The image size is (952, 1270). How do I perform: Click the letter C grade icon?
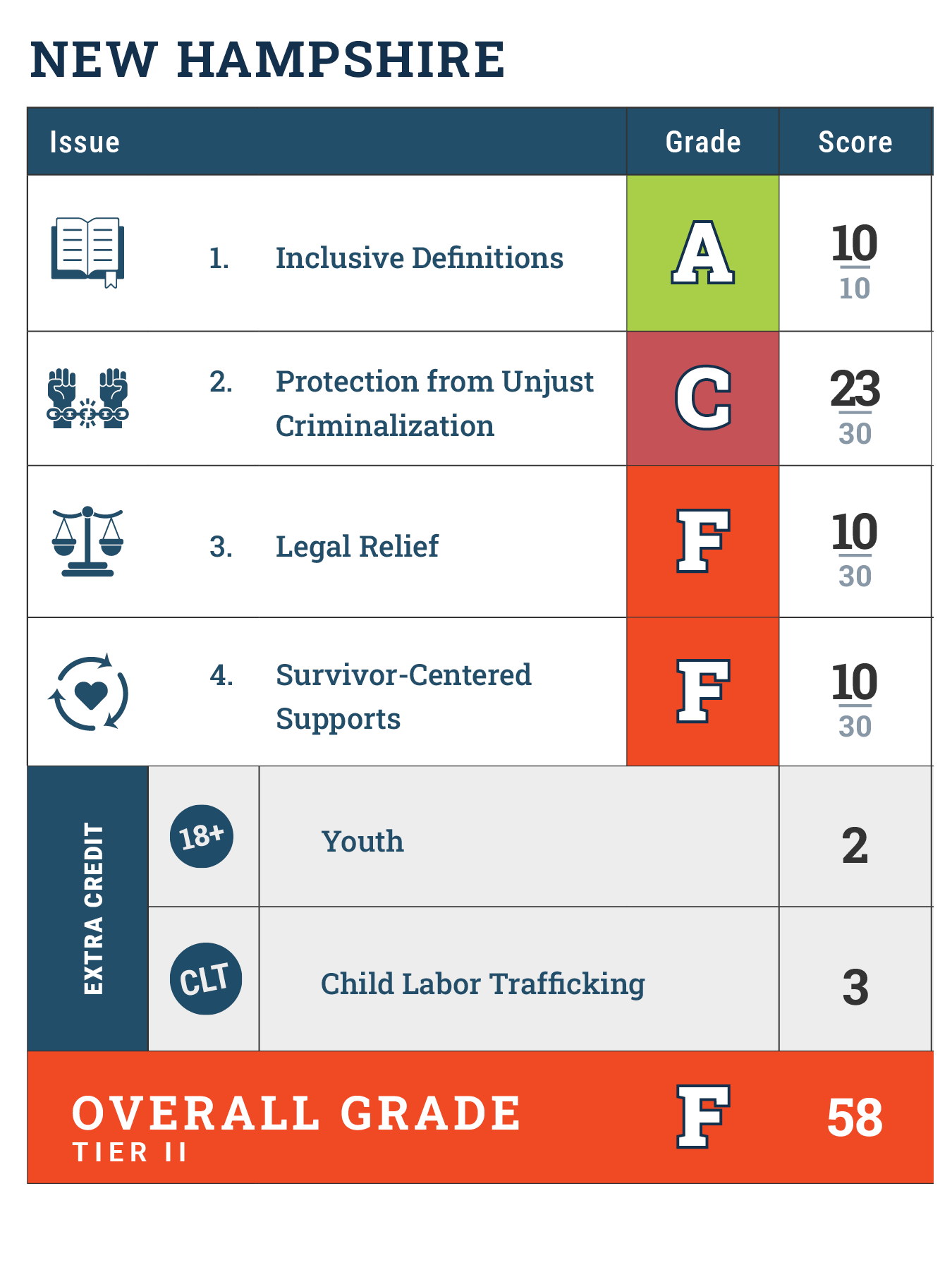click(x=702, y=399)
